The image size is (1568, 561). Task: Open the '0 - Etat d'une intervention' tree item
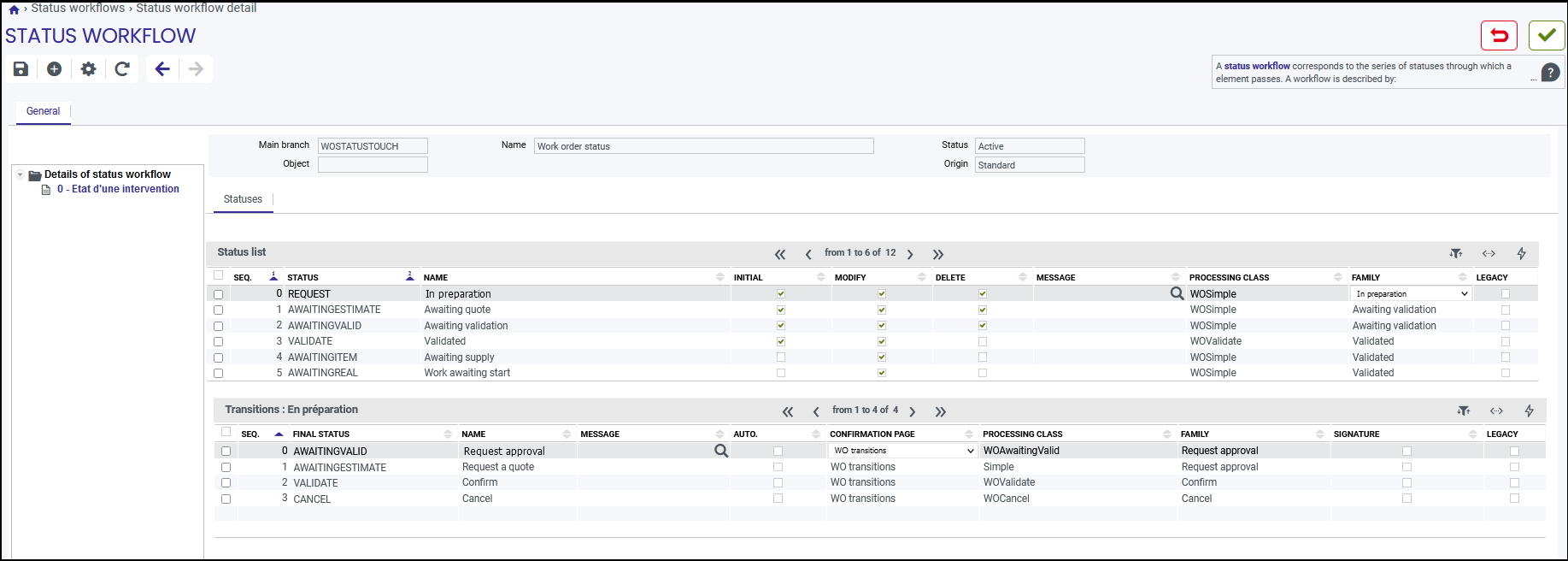(x=118, y=189)
